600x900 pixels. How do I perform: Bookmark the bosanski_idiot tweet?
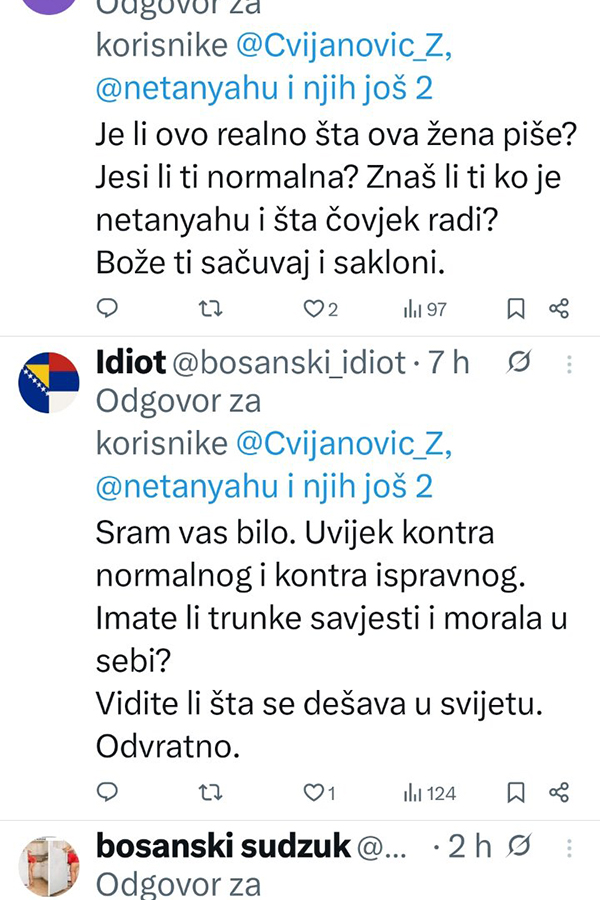516,793
